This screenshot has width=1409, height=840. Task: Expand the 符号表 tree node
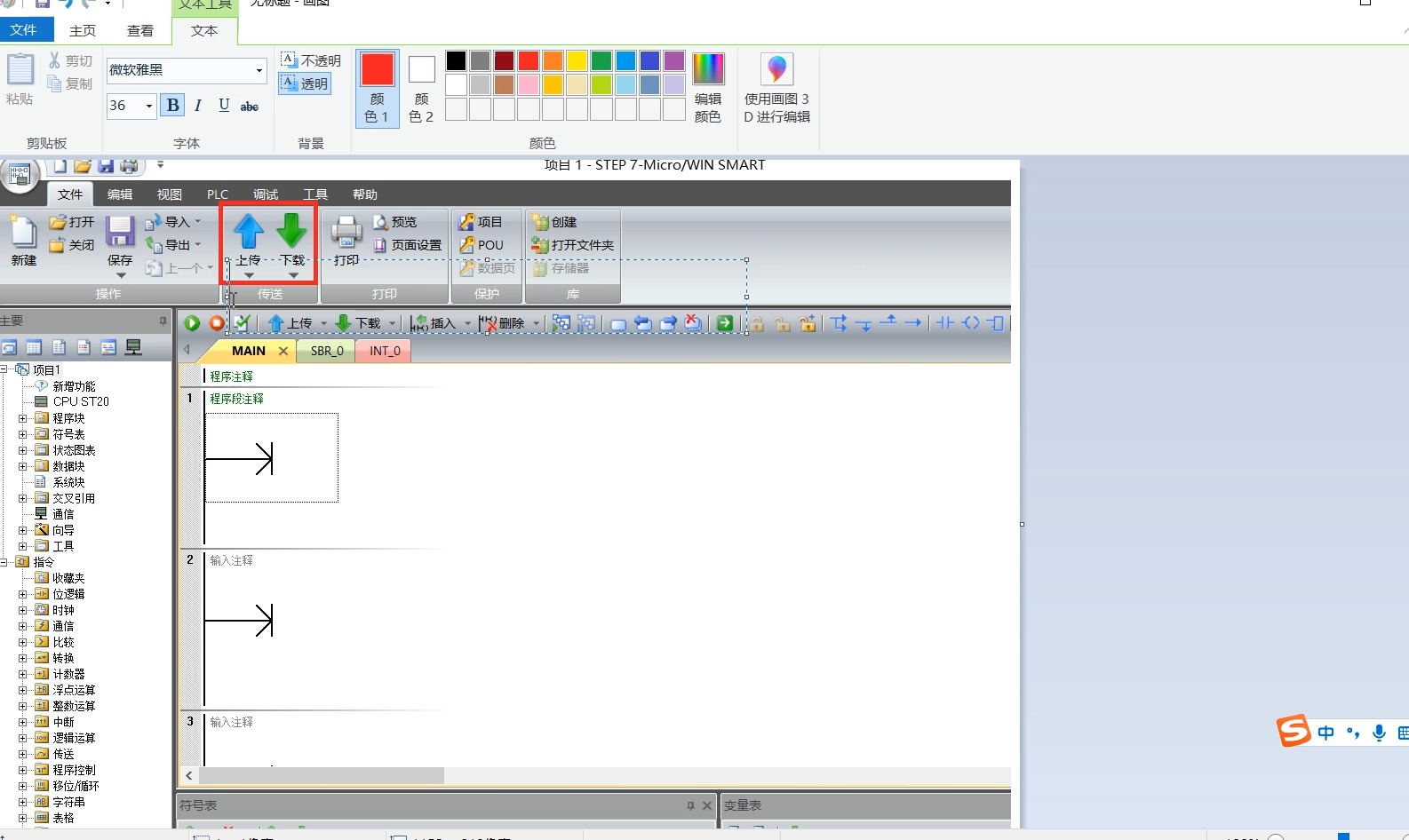pos(23,434)
